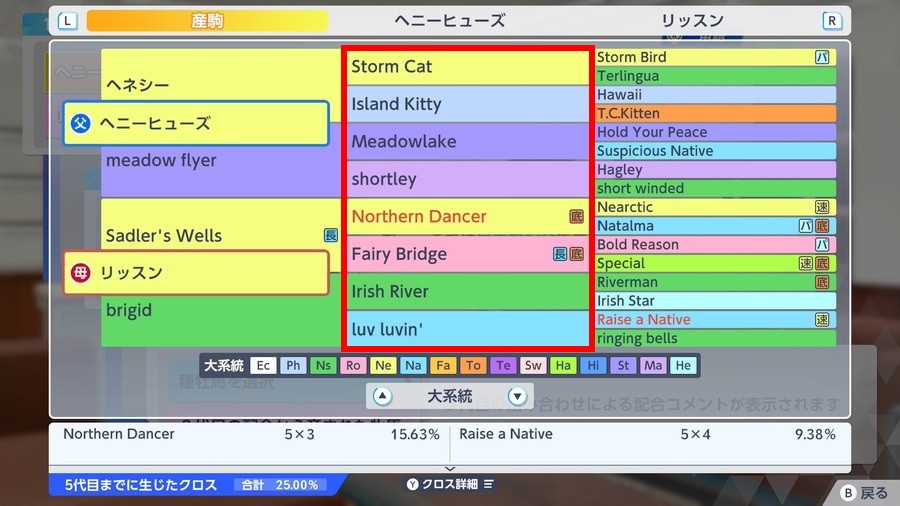
Task: Click the 速 badge on Nearctic
Action: [822, 207]
